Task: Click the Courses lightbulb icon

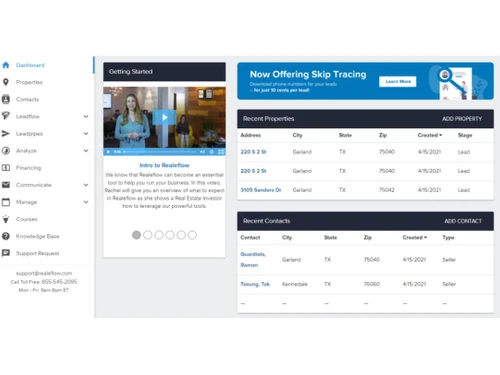Action: (6, 219)
